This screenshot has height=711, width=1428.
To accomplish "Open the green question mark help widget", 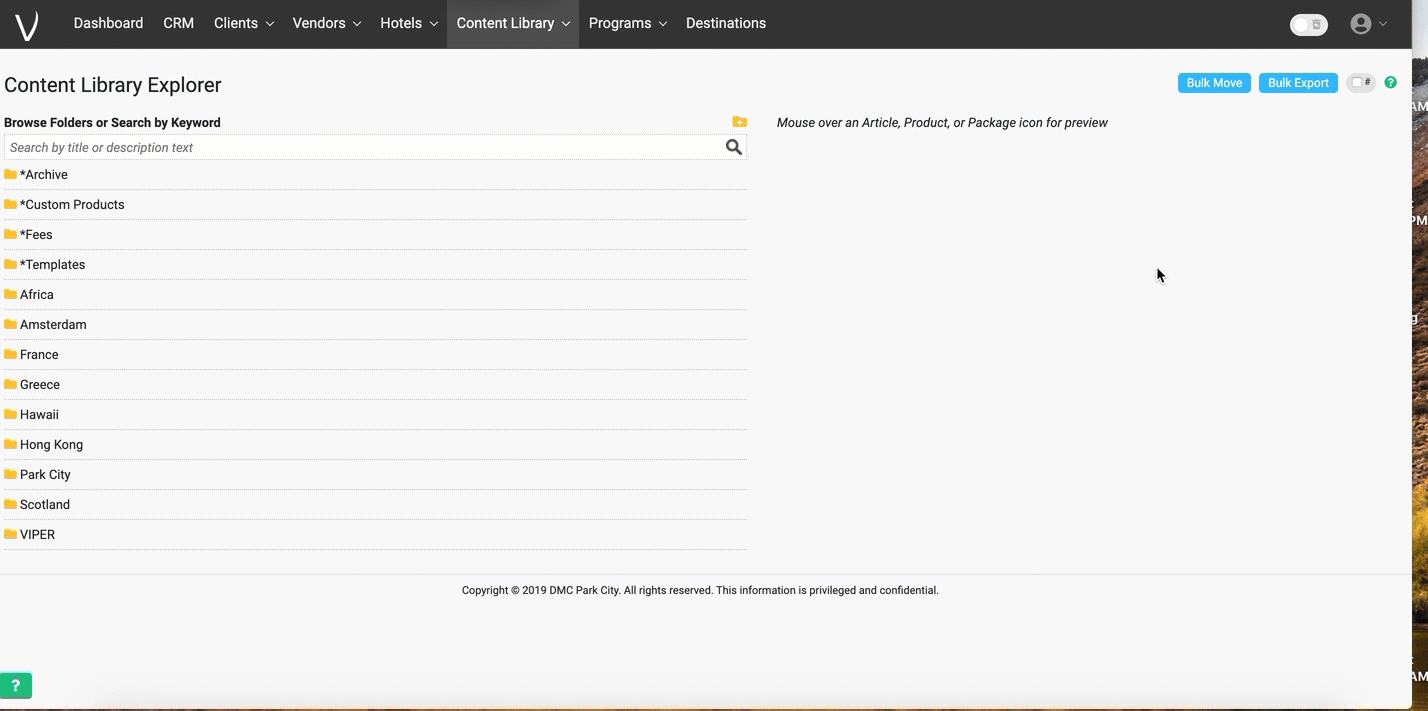I will pos(15,686).
